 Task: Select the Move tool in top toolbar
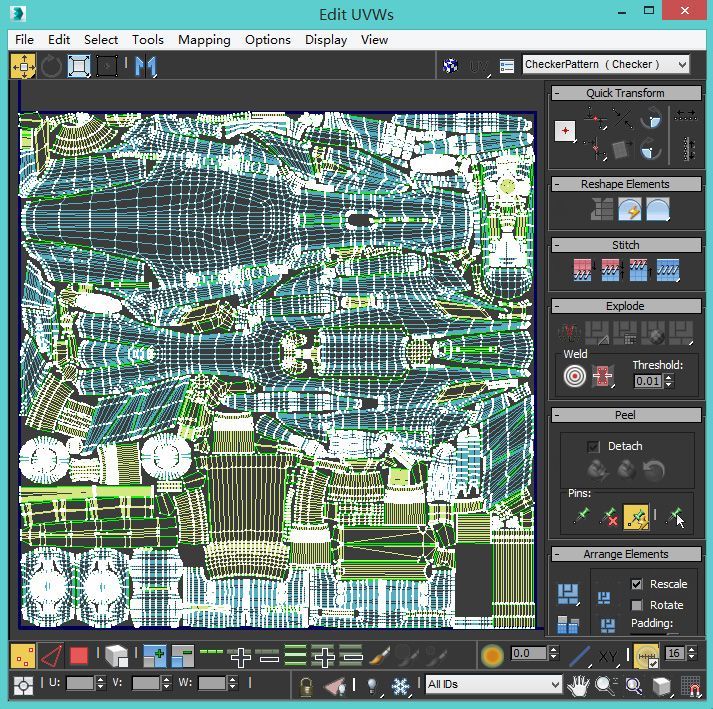pos(23,66)
